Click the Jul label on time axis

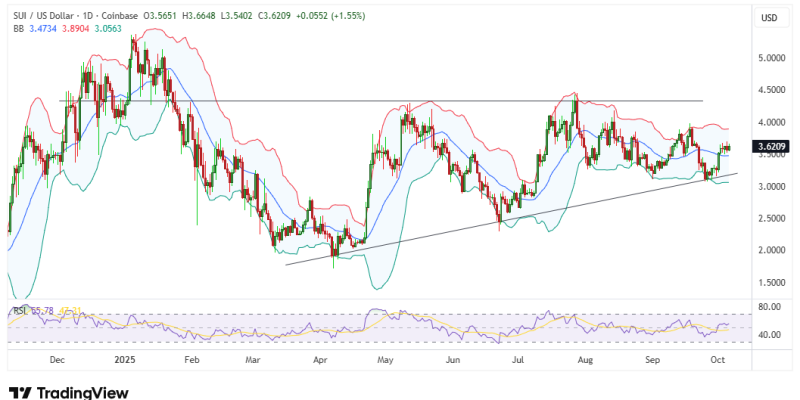517,358
